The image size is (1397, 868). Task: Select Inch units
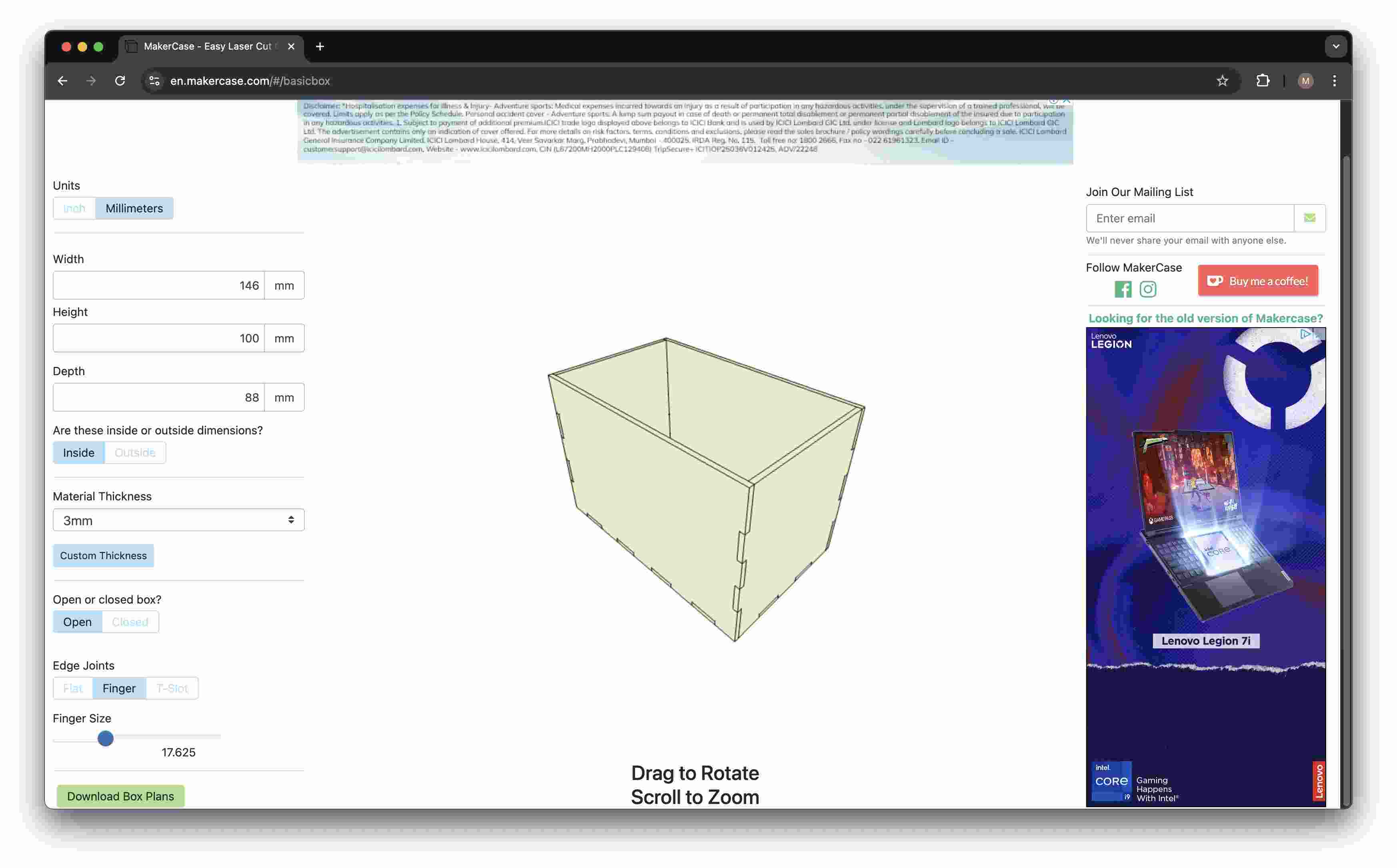tap(74, 208)
